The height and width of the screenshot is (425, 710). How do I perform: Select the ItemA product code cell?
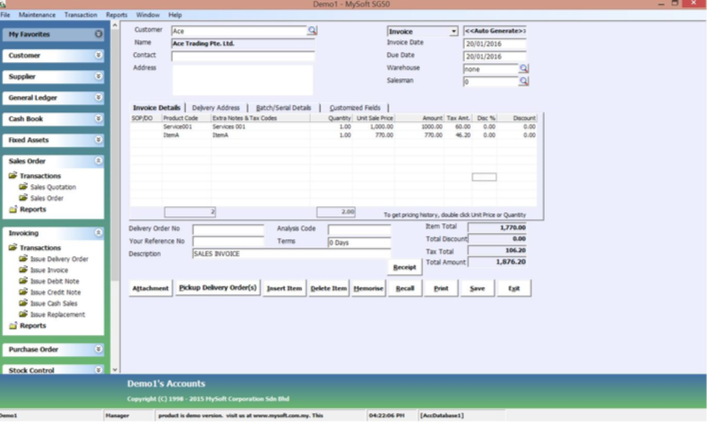coord(187,135)
